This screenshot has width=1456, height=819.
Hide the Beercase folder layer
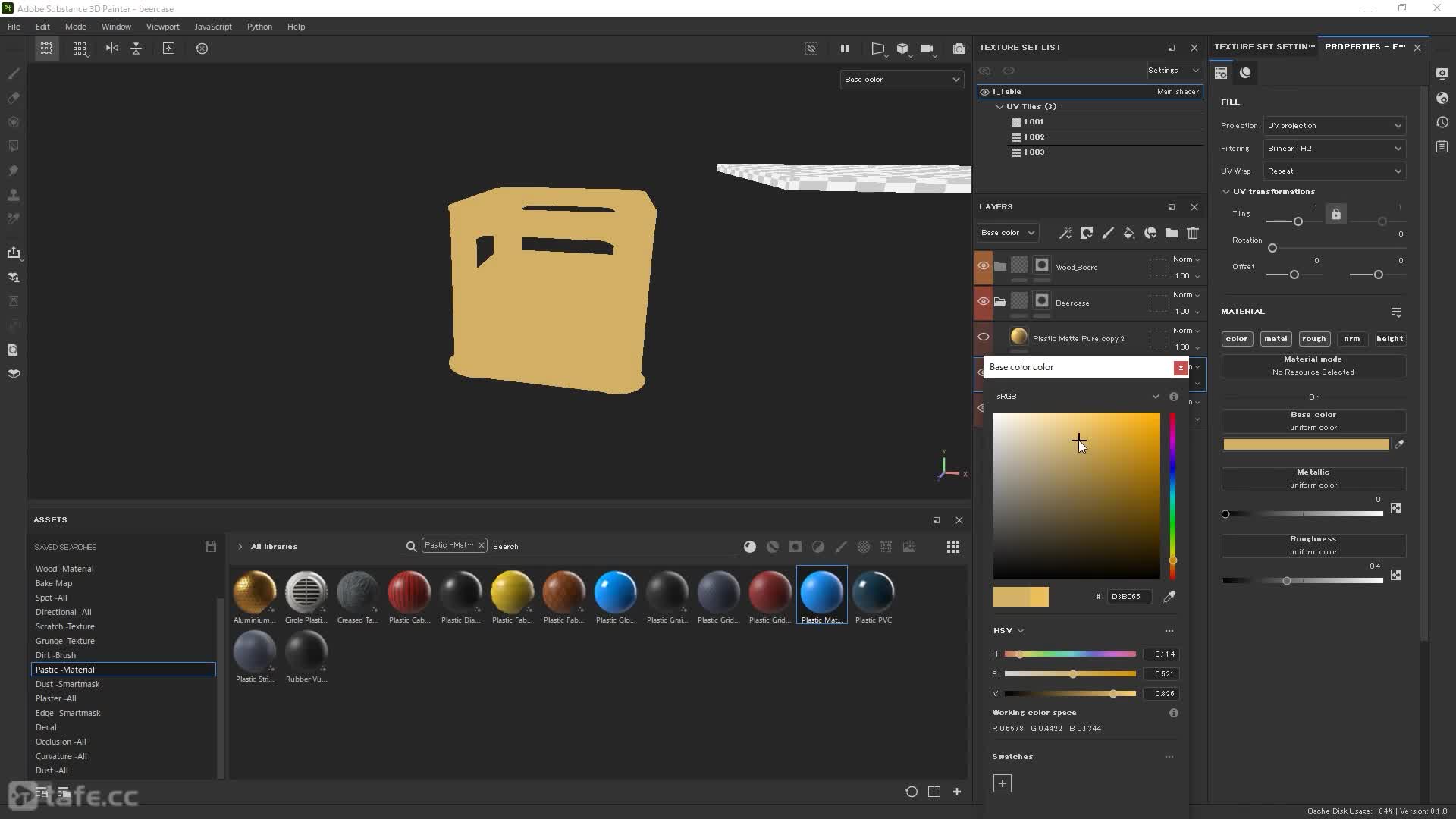coord(984,302)
